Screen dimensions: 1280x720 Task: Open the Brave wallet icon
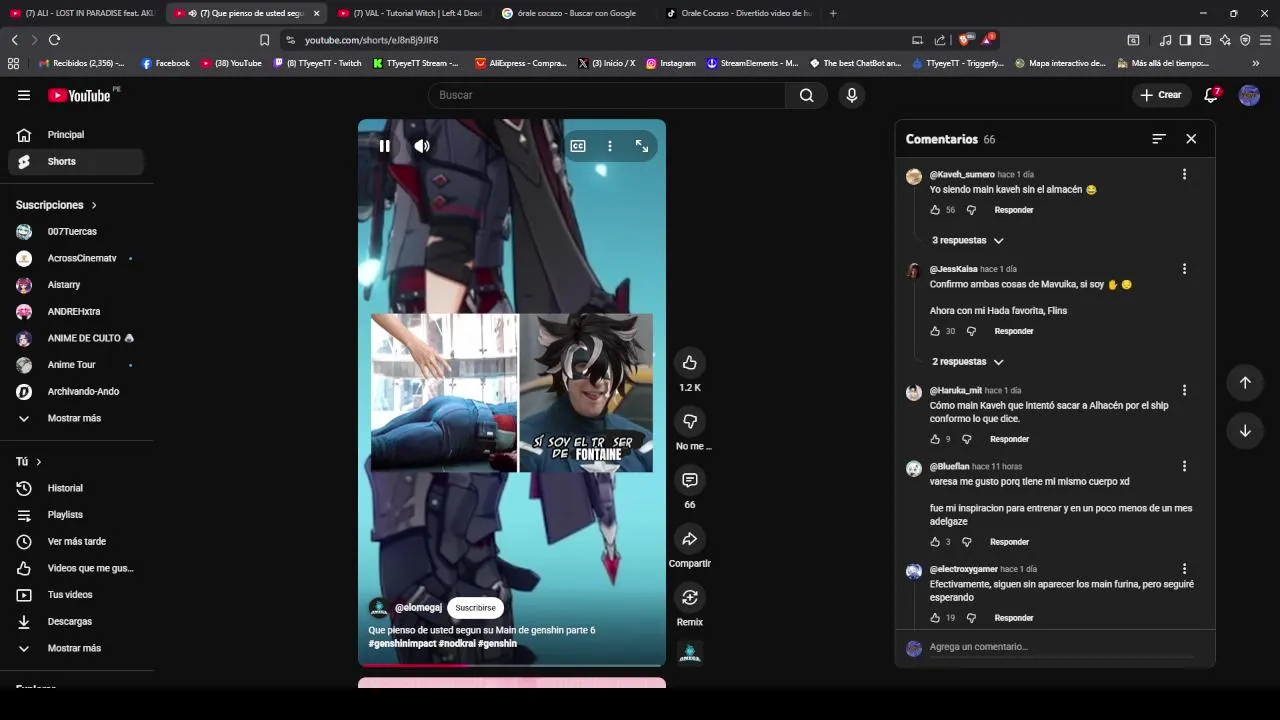(1205, 40)
